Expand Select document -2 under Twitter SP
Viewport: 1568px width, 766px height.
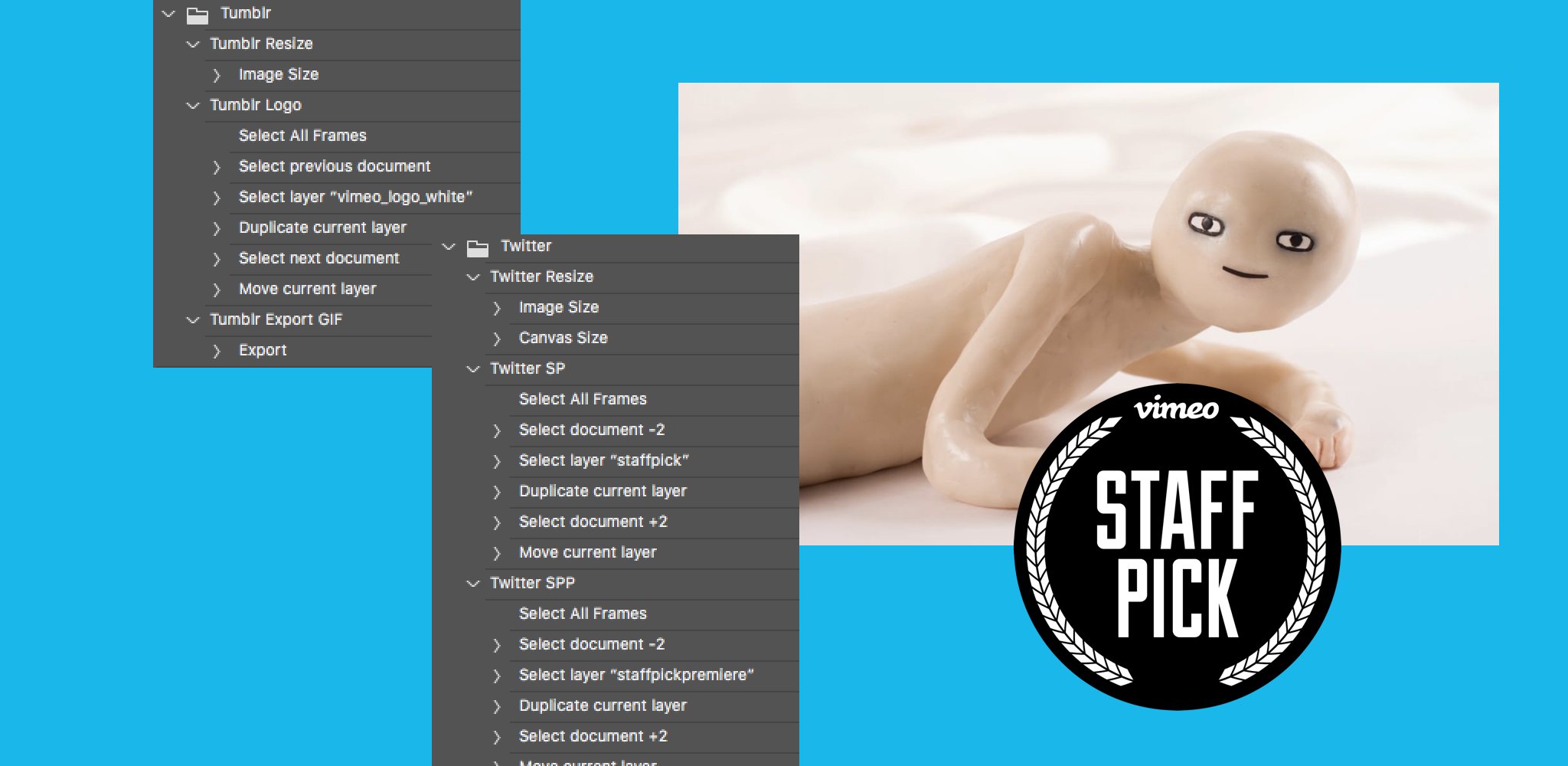[497, 430]
